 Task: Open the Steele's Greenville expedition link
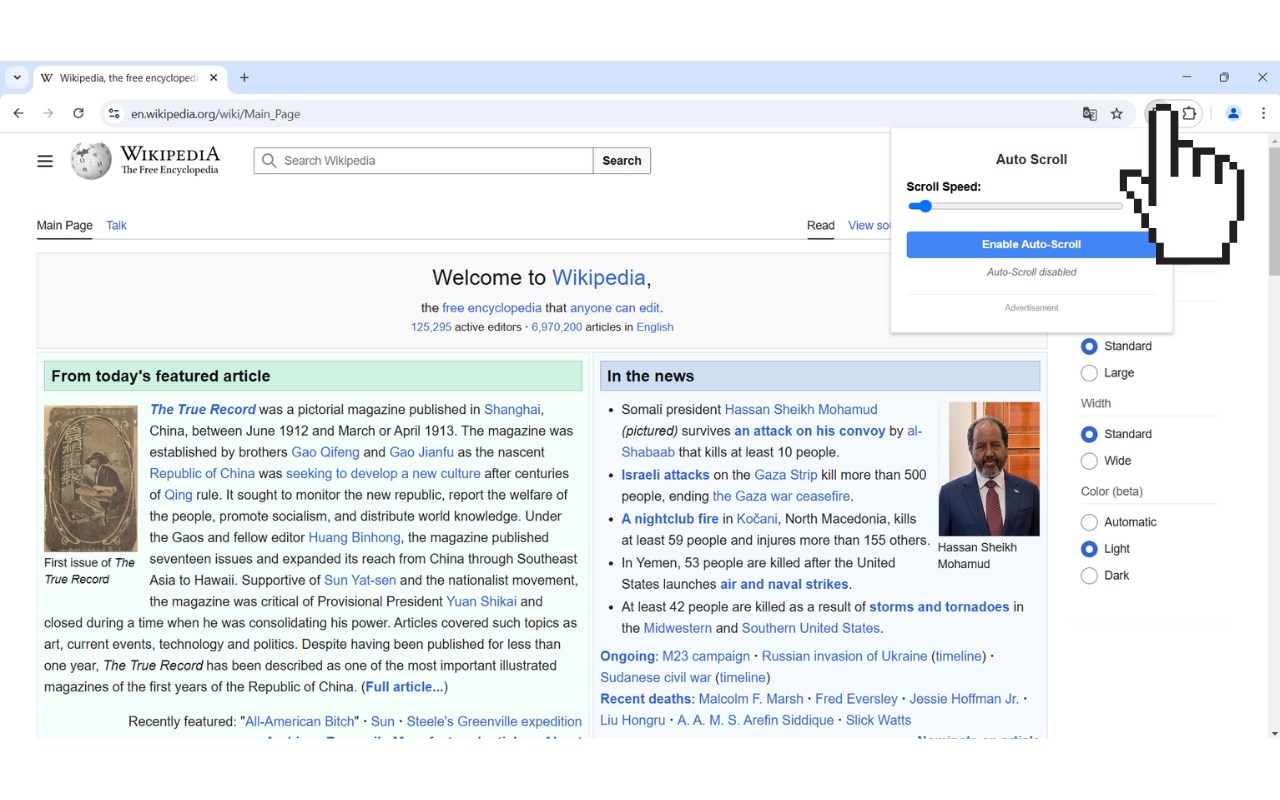494,721
